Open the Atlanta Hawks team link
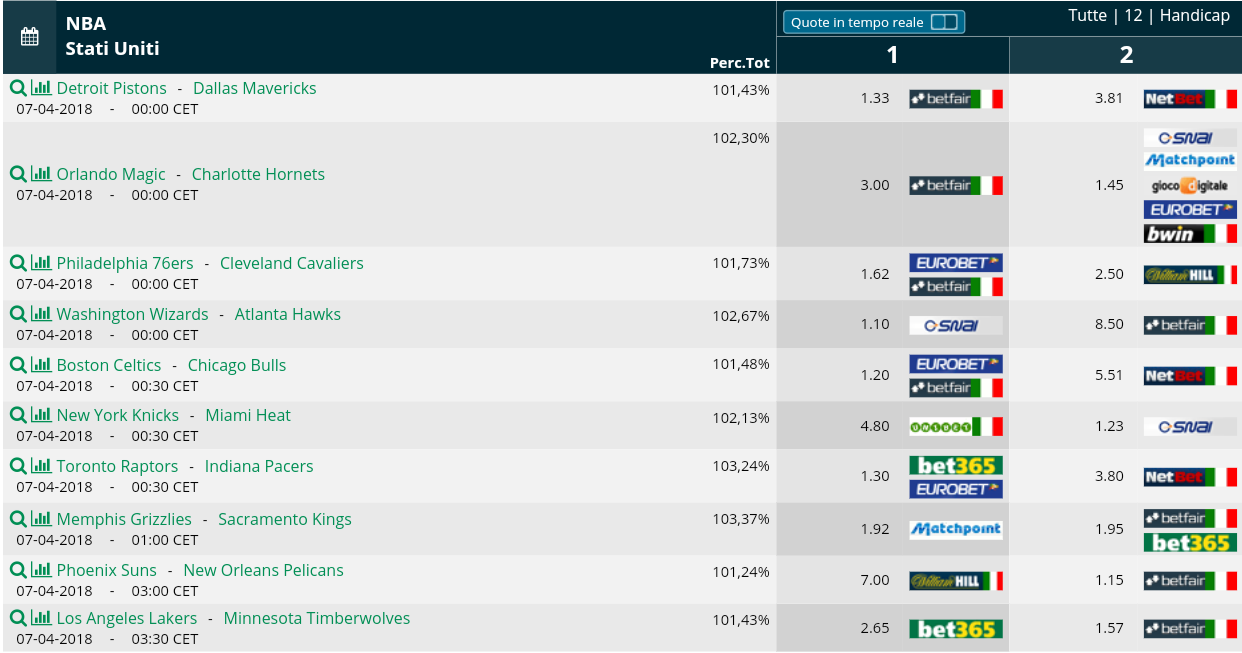 tap(288, 314)
